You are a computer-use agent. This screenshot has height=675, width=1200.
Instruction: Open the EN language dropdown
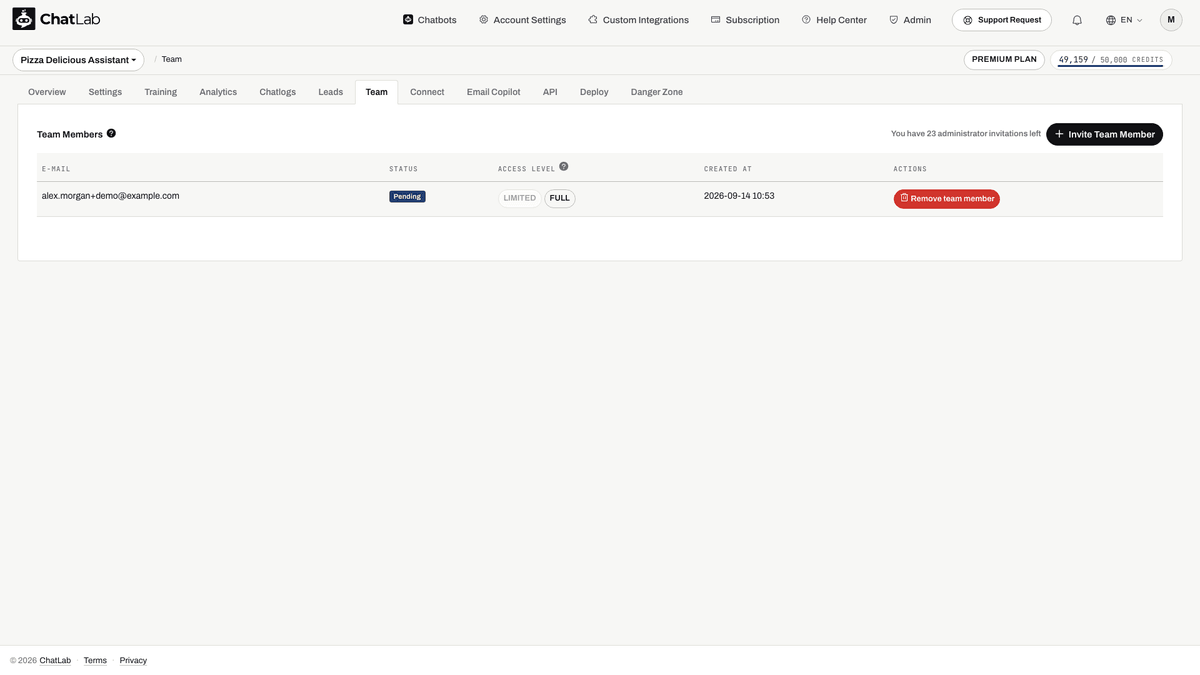(1124, 20)
